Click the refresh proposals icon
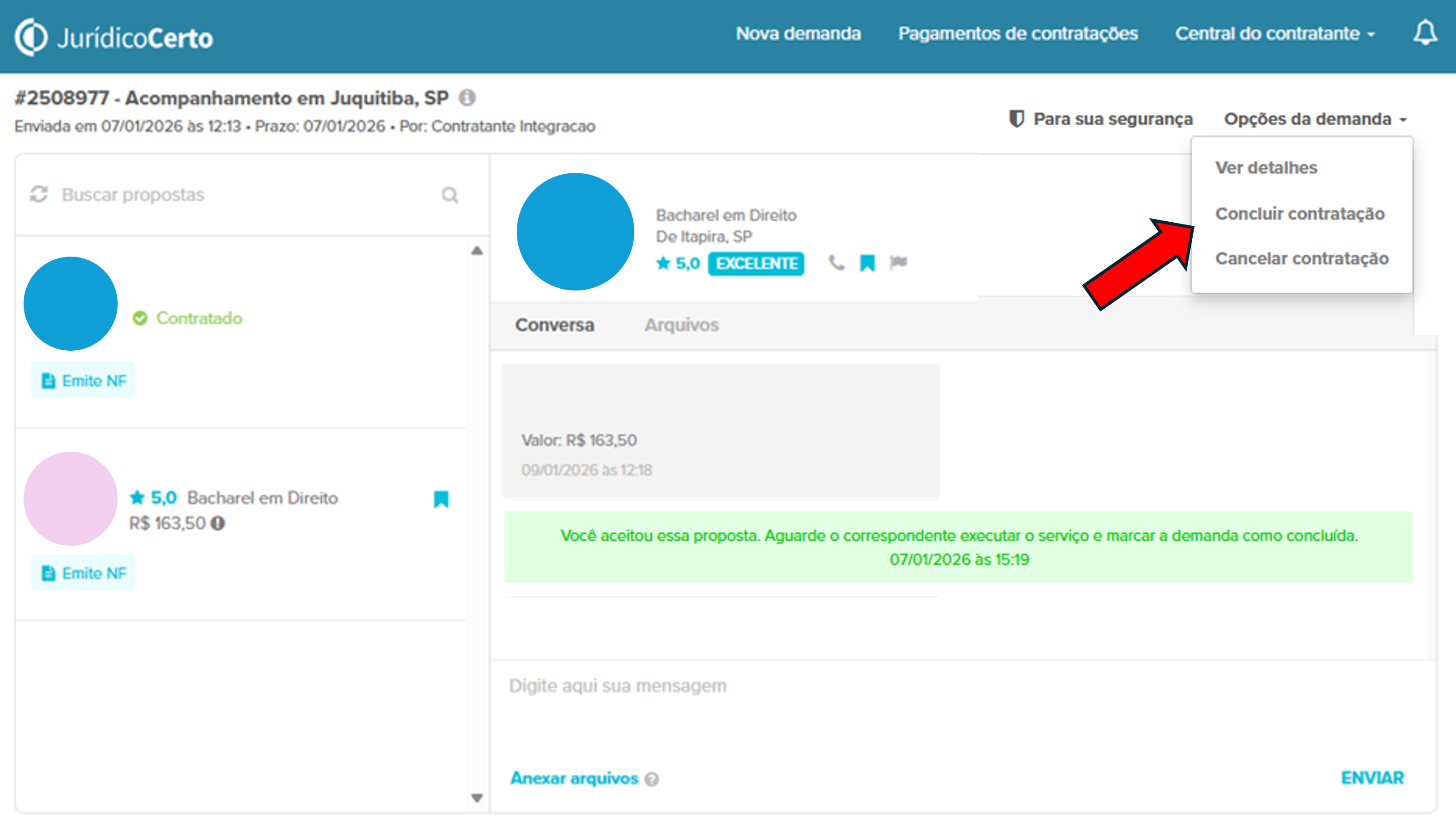This screenshot has height=825, width=1456. (38, 194)
